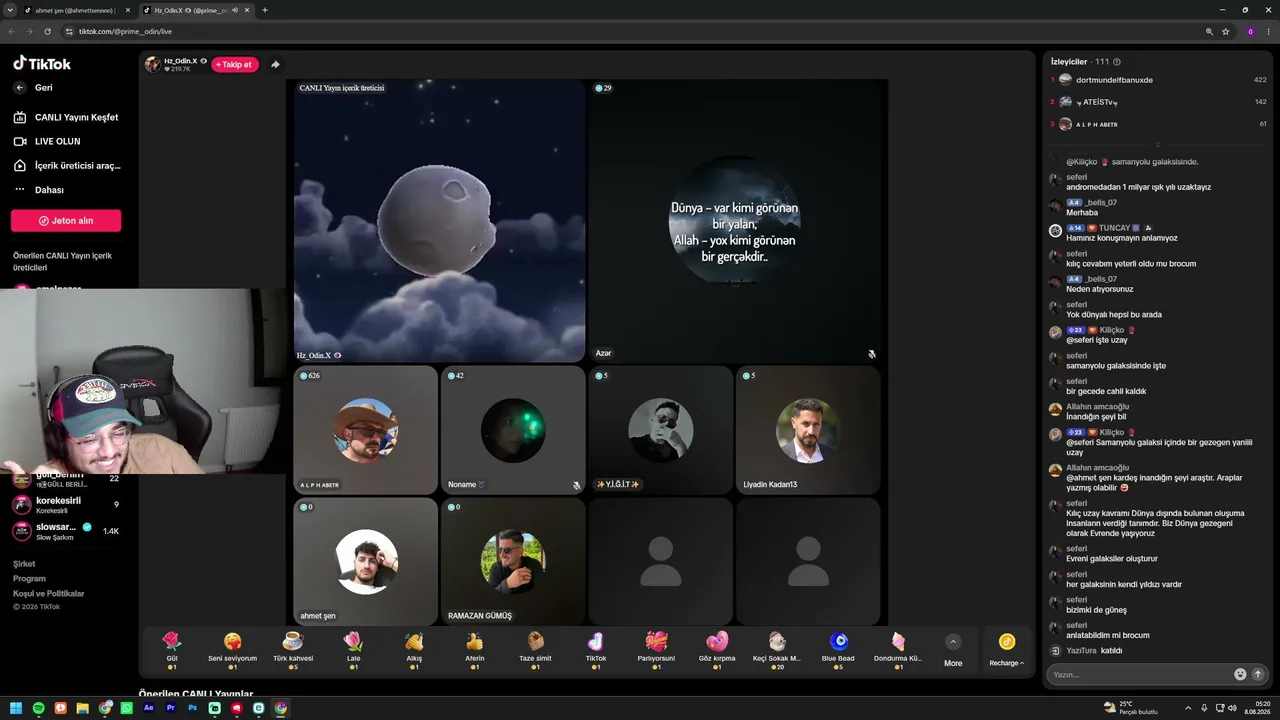Go back with Geri

(x=33, y=88)
